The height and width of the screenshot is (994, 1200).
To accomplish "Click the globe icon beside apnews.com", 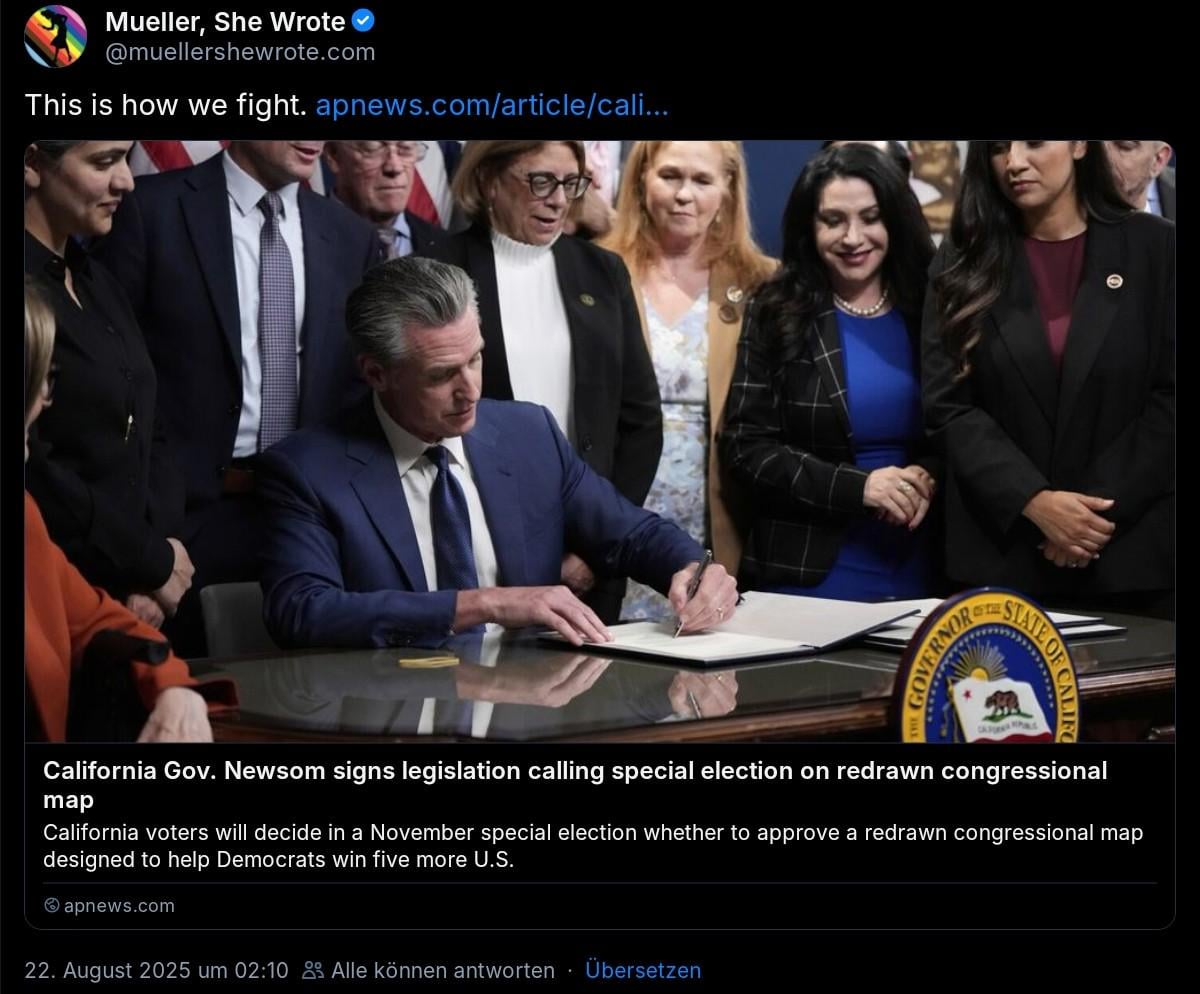I will coord(52,905).
